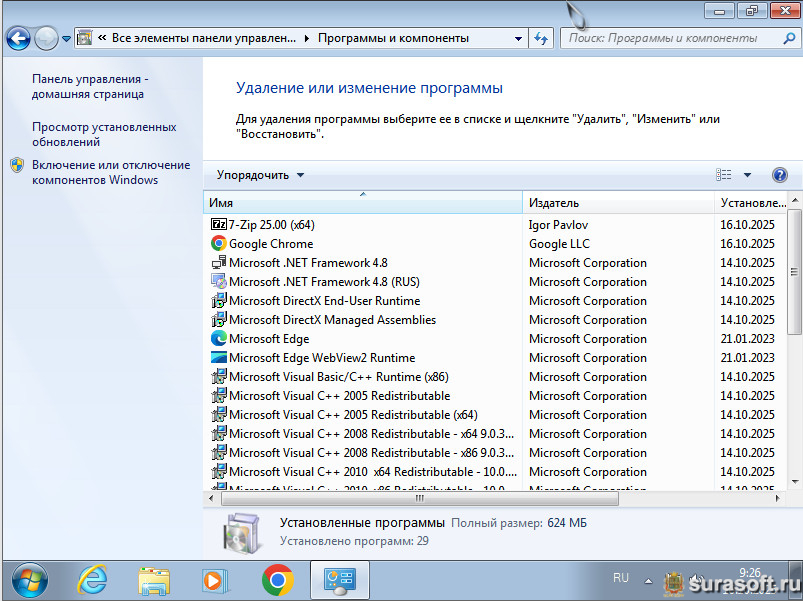The width and height of the screenshot is (803, 601).
Task: Expand the Упорядочить dropdown menu
Action: click(x=260, y=175)
